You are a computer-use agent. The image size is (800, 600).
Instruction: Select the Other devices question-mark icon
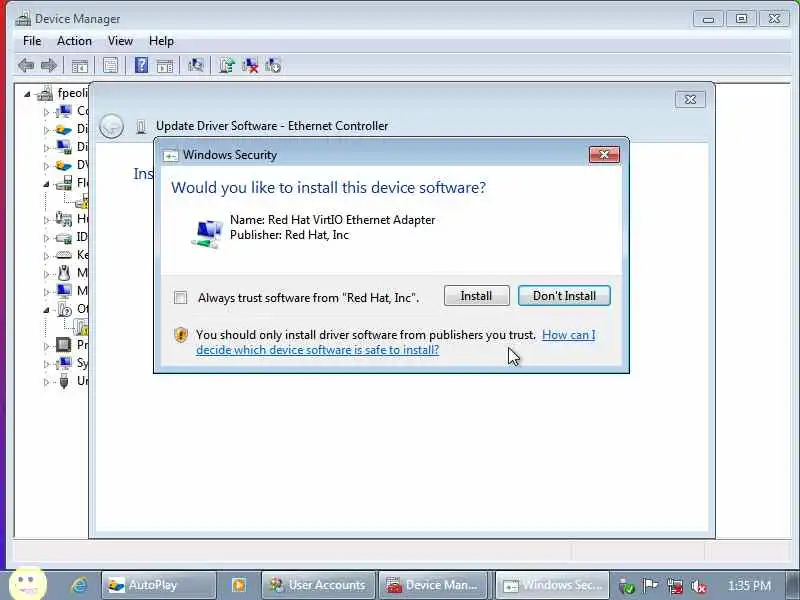pos(64,309)
